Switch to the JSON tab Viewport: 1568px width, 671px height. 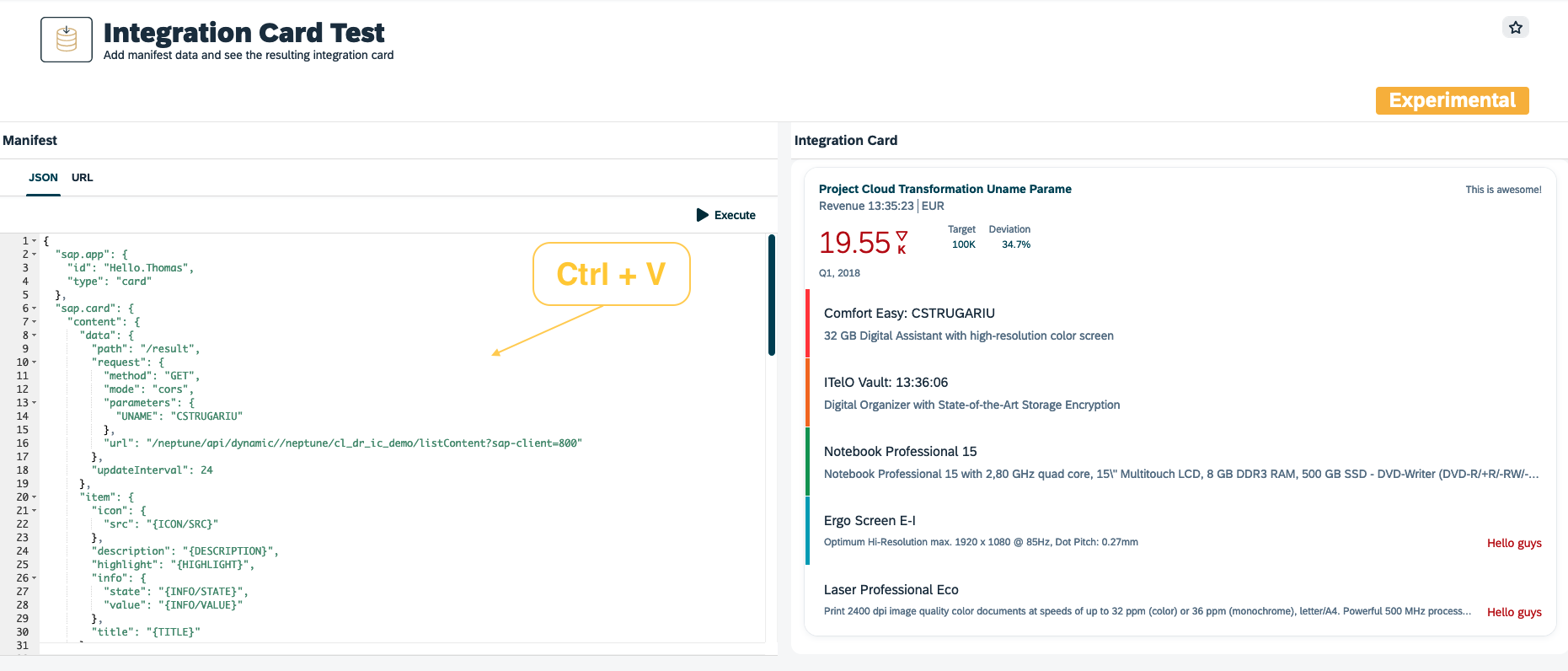43,178
